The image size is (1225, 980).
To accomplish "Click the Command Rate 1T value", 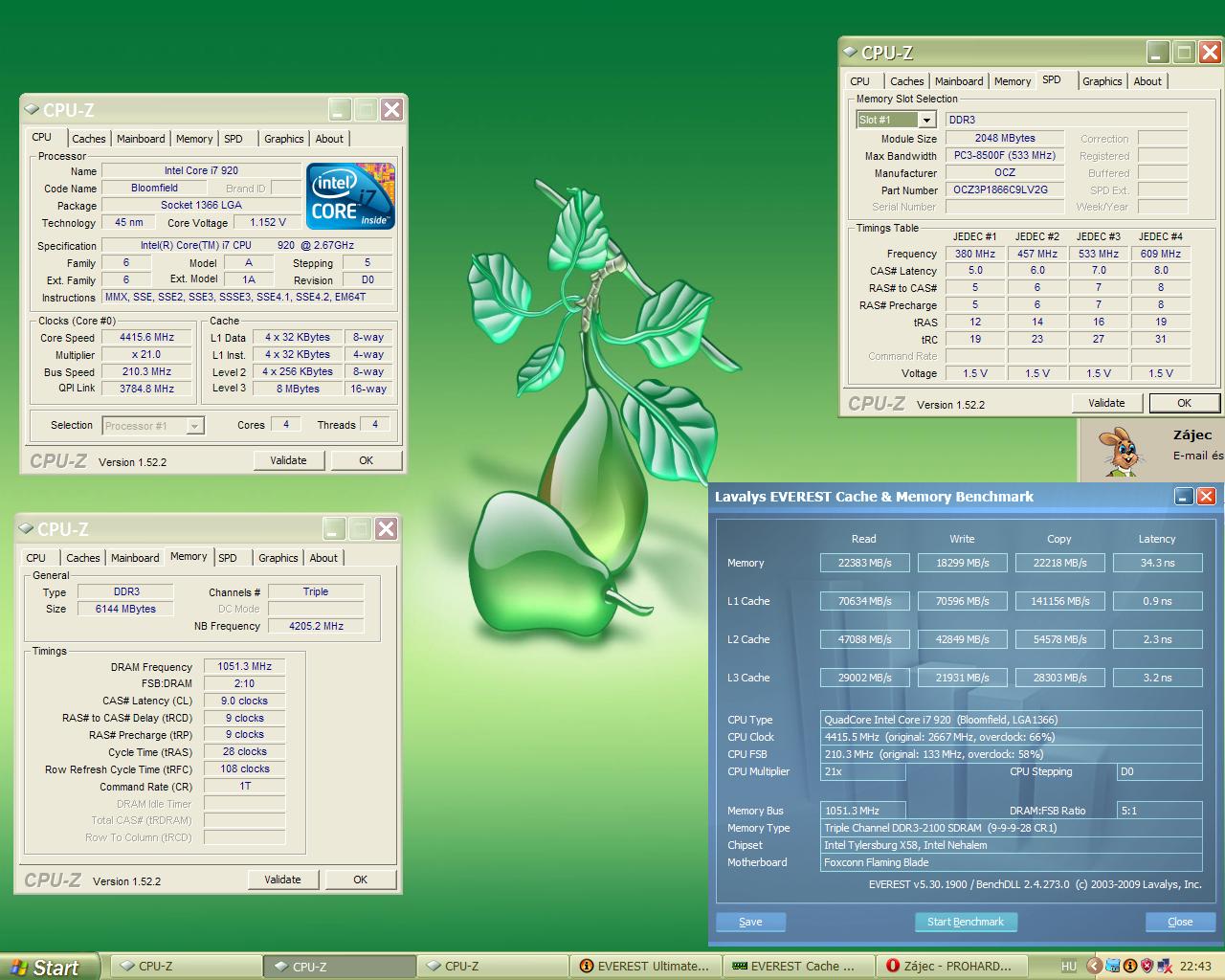I will [244, 786].
